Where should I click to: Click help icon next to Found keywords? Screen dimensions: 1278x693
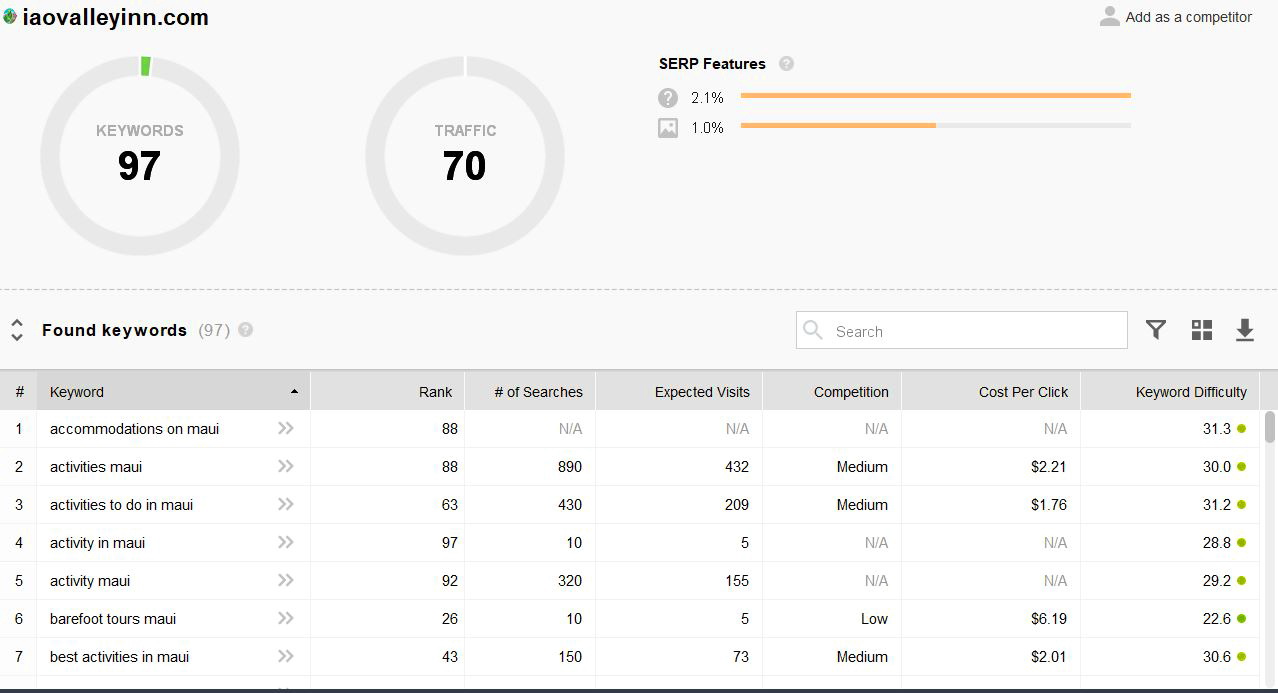[x=246, y=330]
